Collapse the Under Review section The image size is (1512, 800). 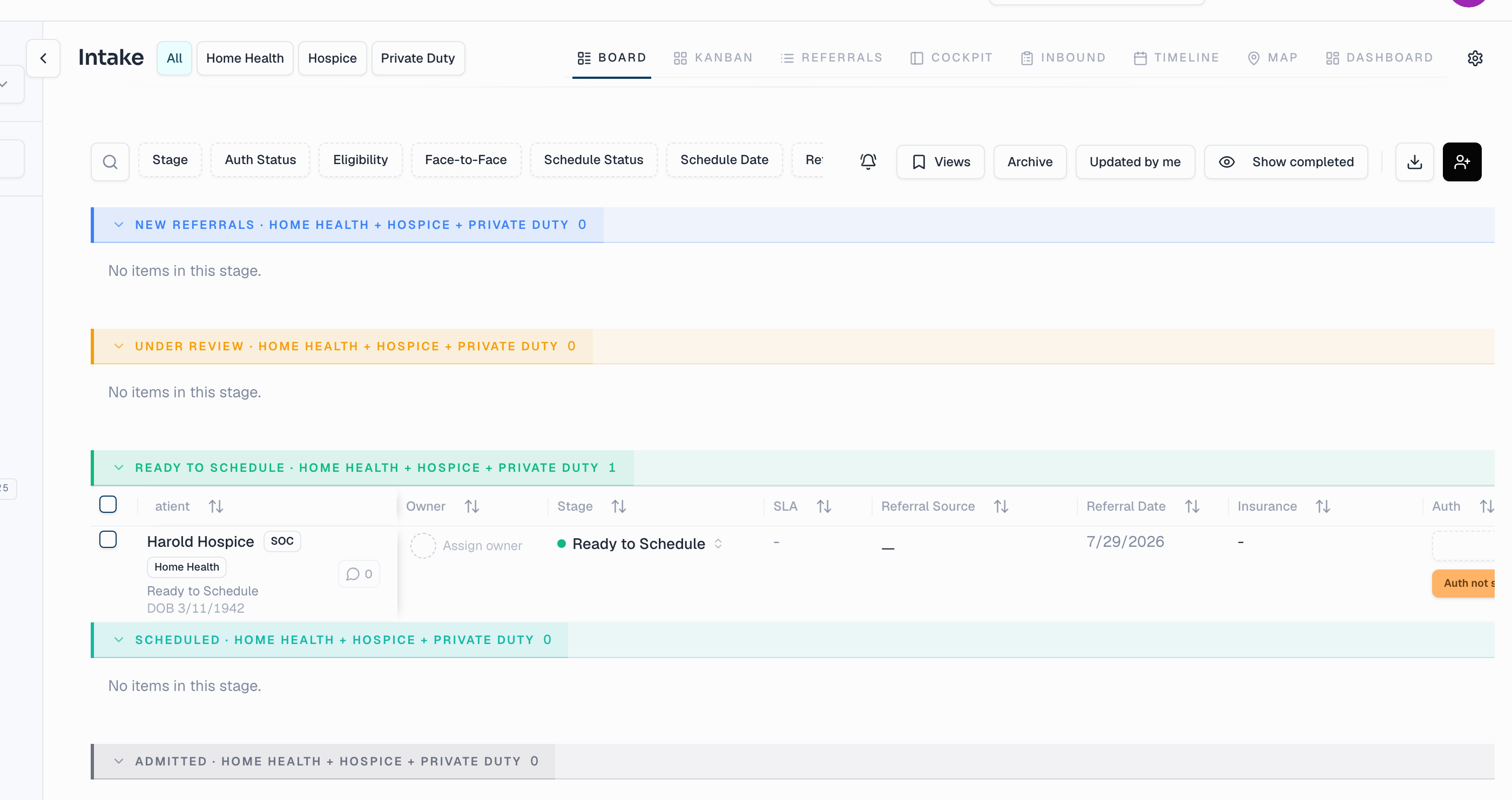point(119,347)
